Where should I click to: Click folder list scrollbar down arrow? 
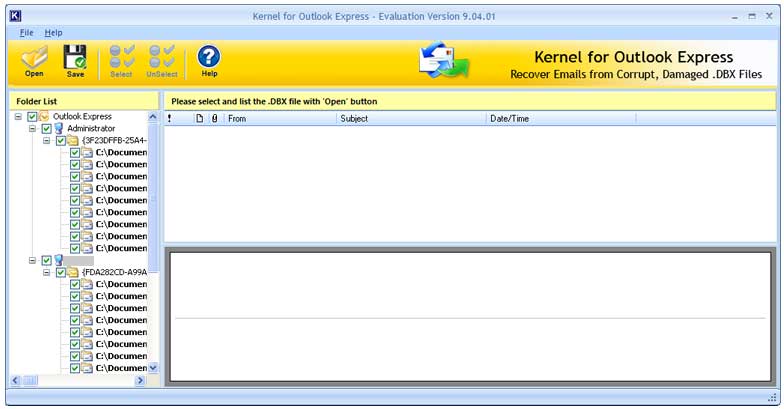click(153, 368)
